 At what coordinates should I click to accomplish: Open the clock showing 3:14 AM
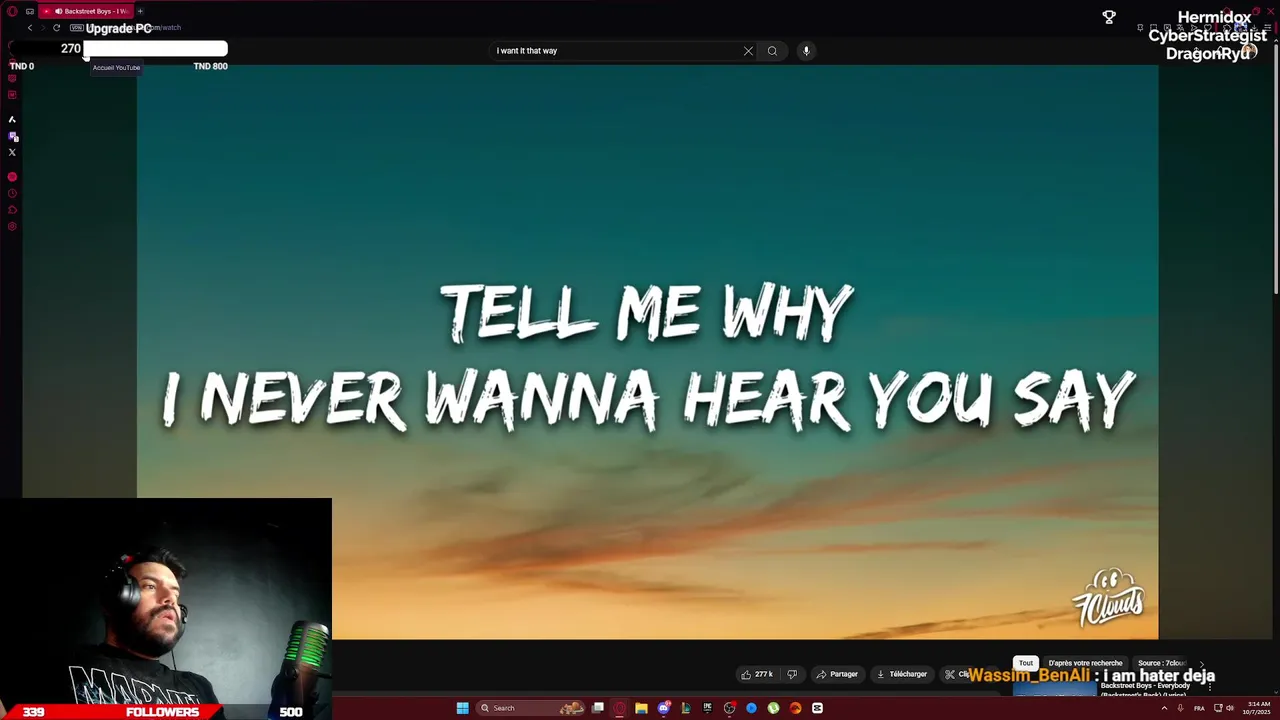pyautogui.click(x=1257, y=709)
